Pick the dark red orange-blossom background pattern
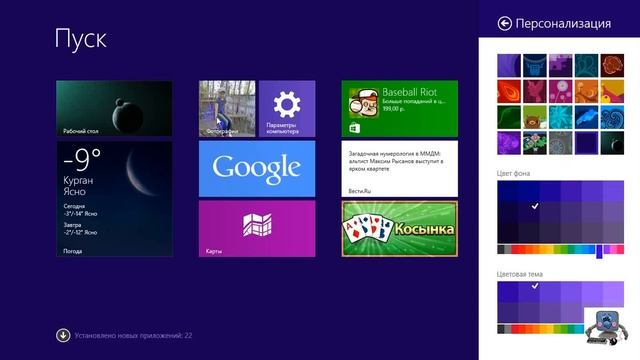This screenshot has height=360, width=640. coord(612,65)
